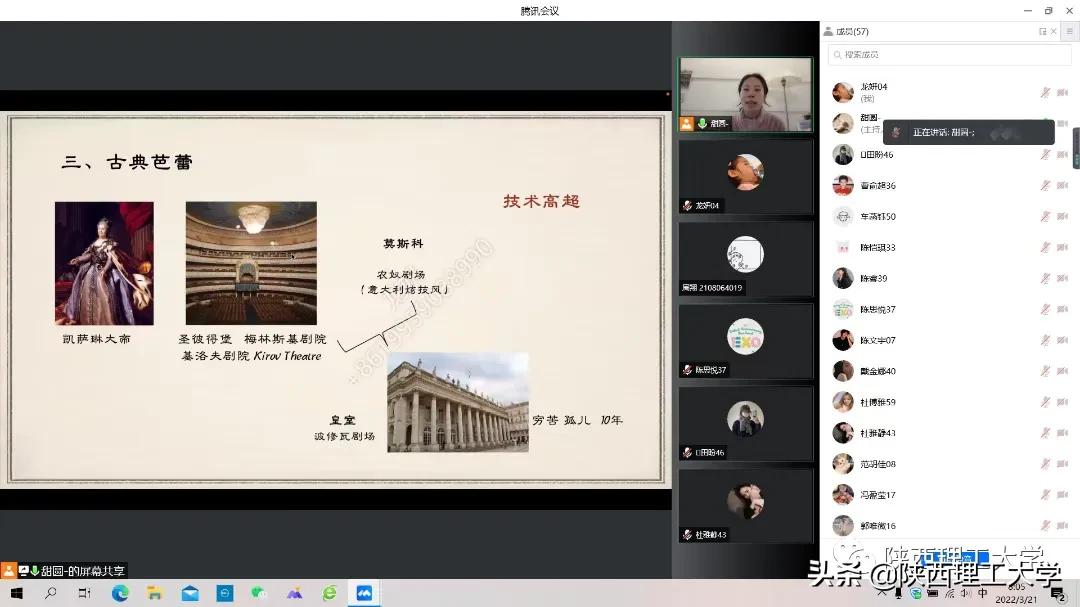Mute 龙妍04's microphone in the member list

click(1046, 91)
